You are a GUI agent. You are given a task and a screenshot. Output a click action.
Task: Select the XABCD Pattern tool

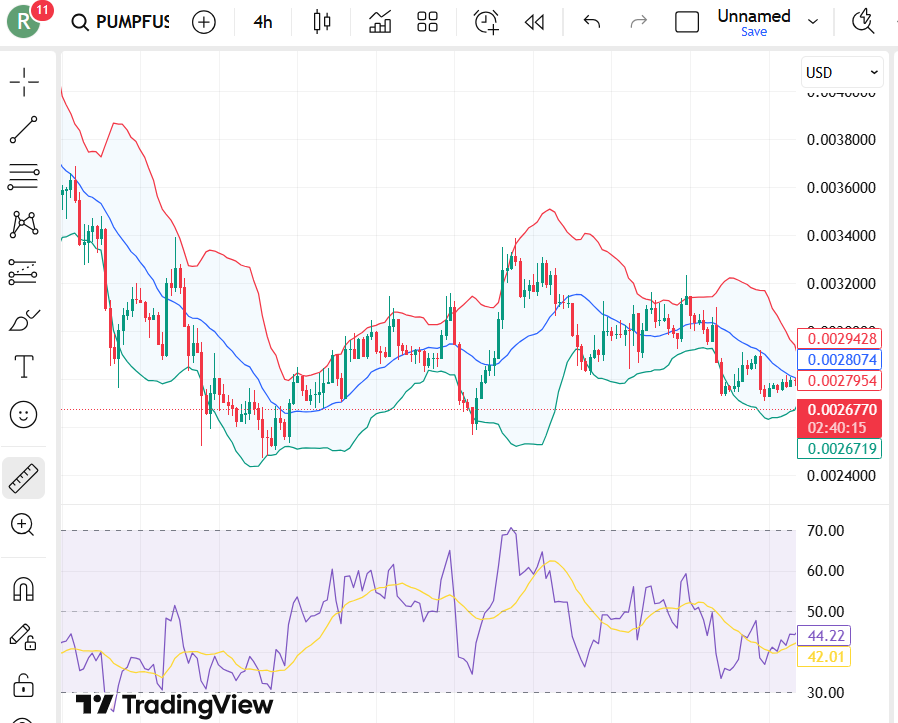point(23,224)
